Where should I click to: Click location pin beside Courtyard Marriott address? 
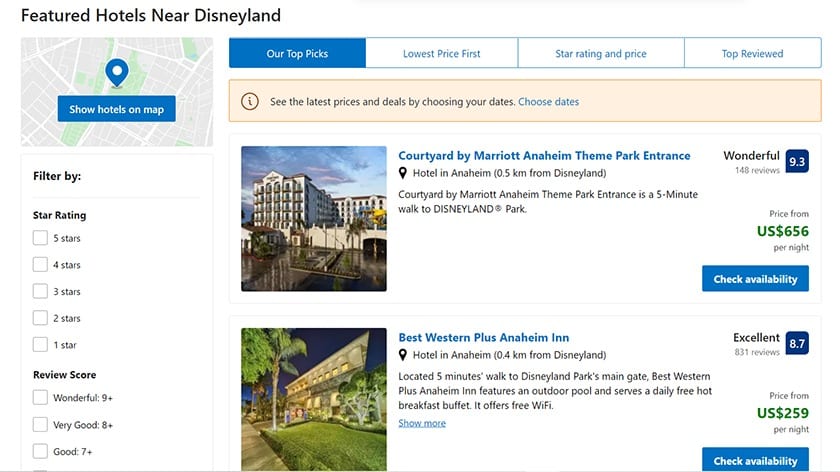pyautogui.click(x=403, y=173)
